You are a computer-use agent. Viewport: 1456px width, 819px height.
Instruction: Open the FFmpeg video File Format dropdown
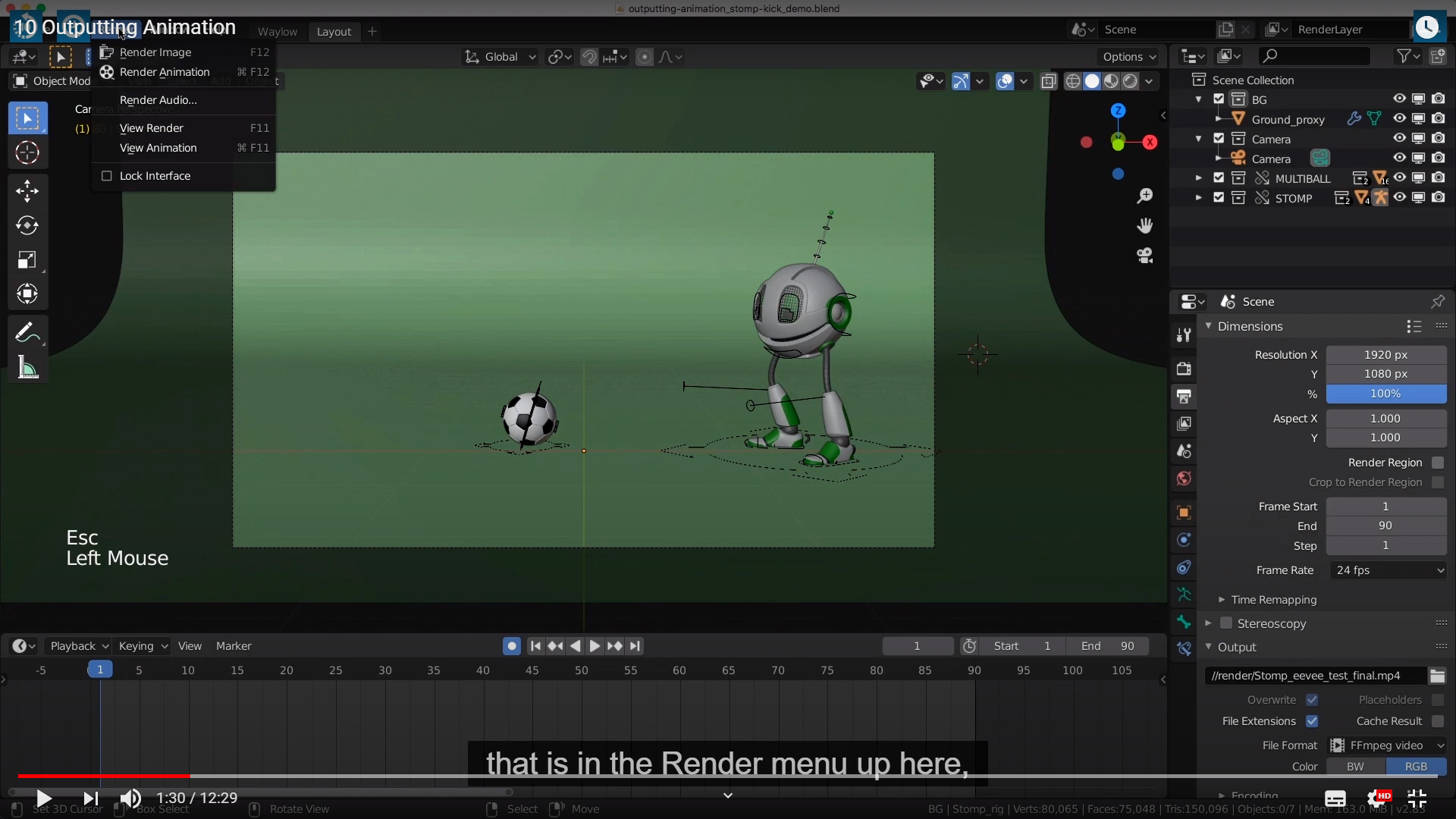[x=1388, y=745]
